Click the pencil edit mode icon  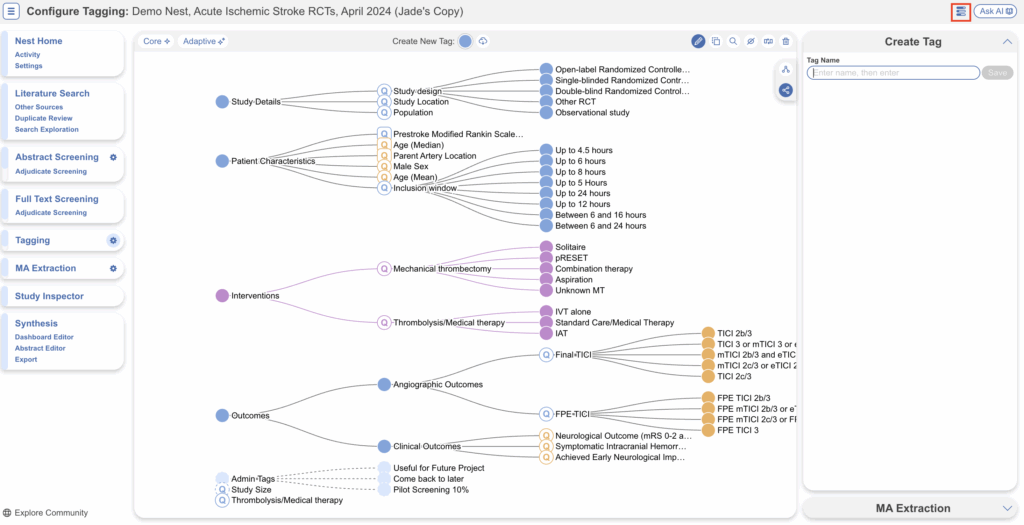698,41
